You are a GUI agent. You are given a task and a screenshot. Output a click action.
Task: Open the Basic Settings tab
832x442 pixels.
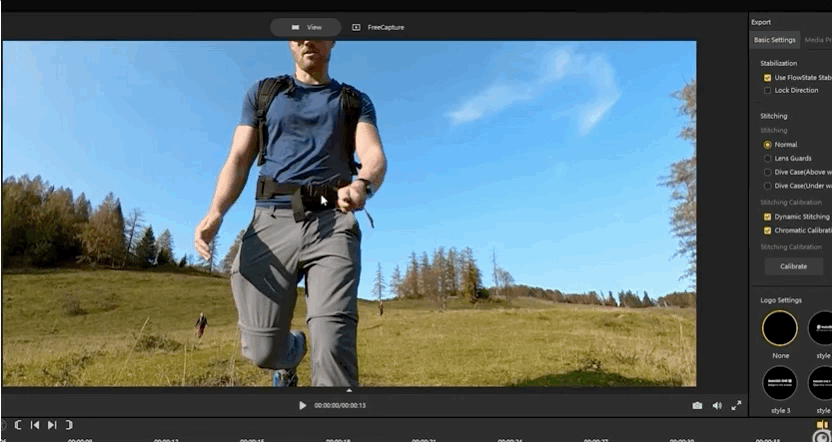(x=775, y=40)
